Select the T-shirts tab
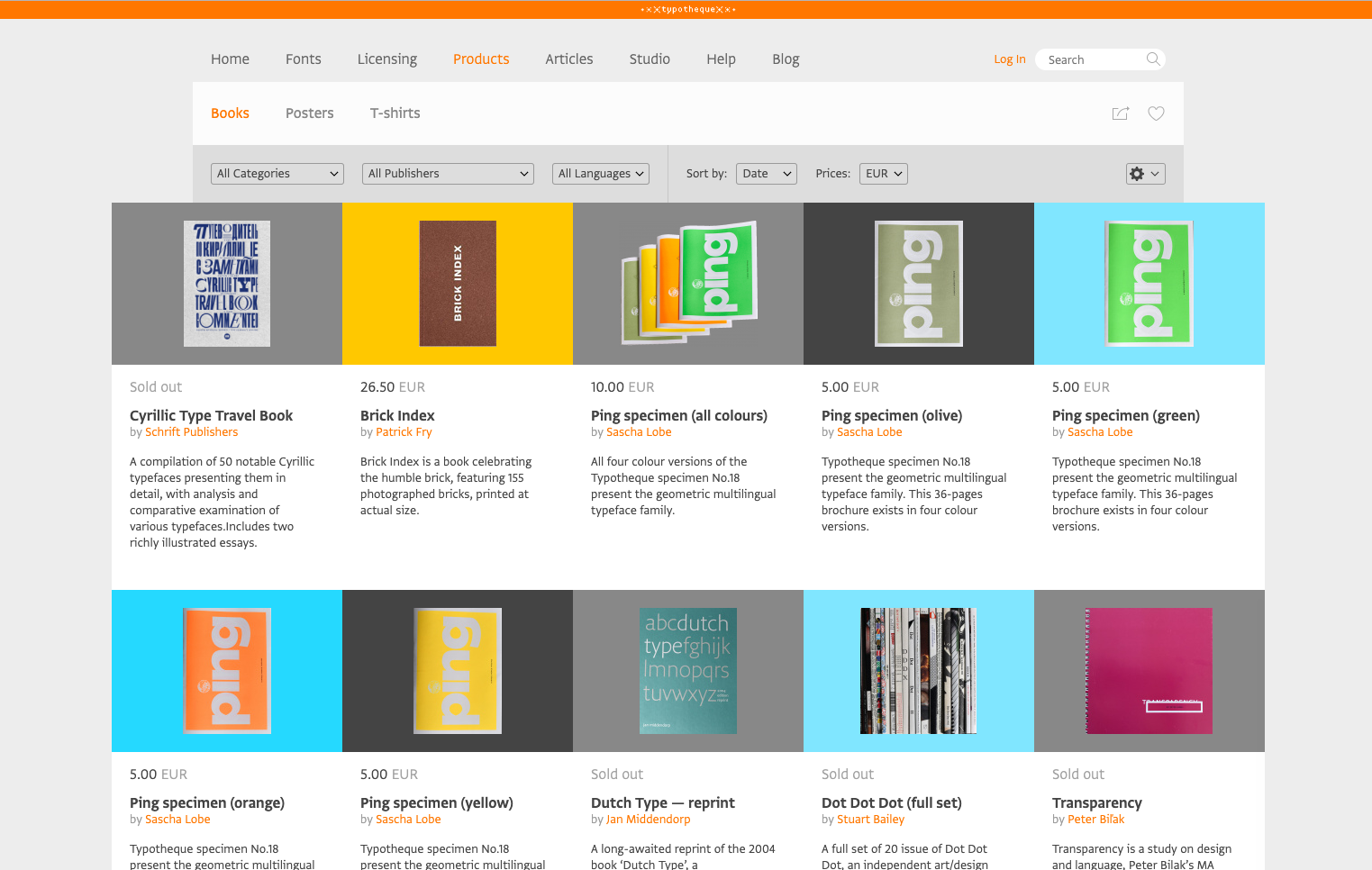This screenshot has height=870, width=1372. tap(395, 113)
